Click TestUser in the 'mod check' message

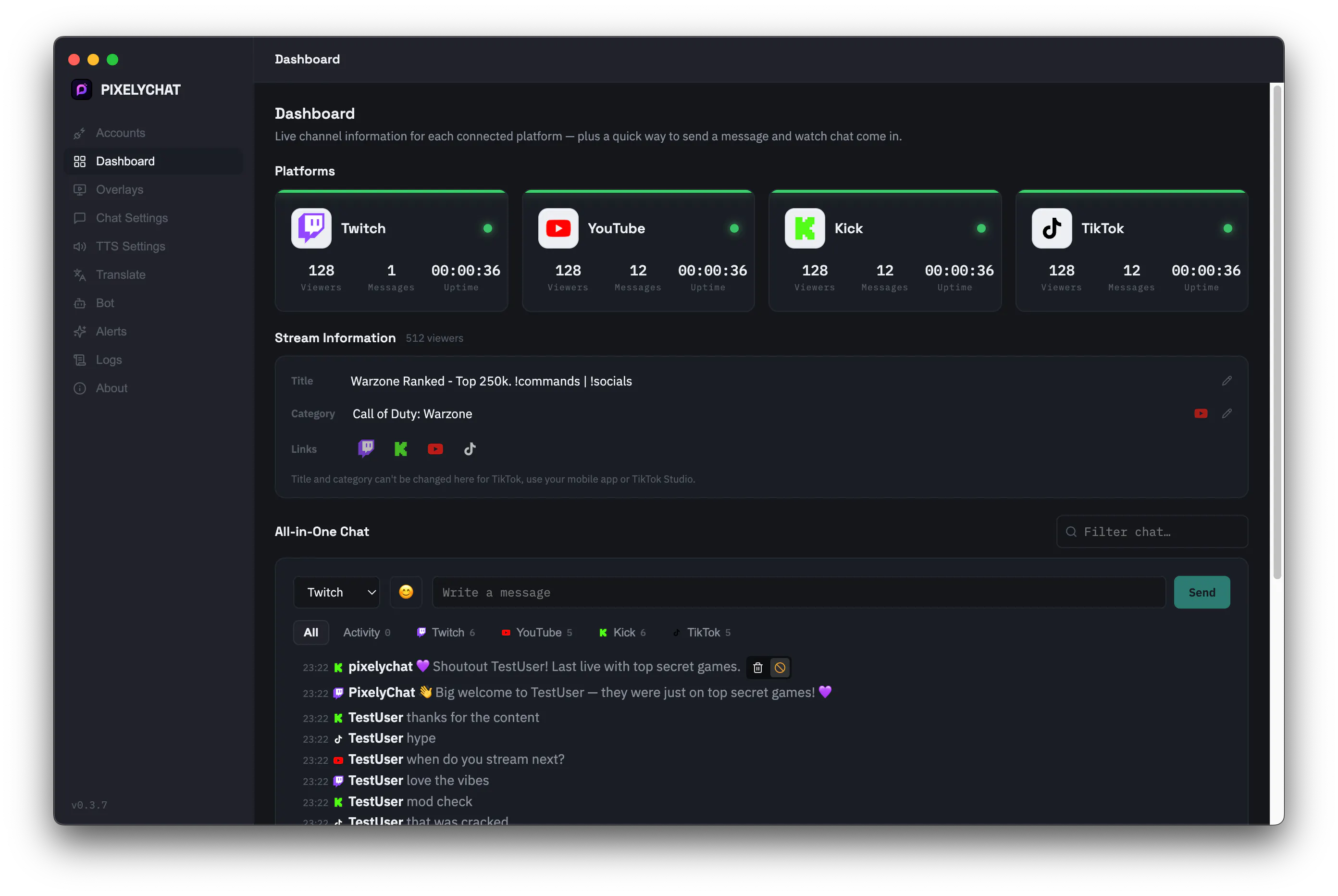tap(376, 802)
